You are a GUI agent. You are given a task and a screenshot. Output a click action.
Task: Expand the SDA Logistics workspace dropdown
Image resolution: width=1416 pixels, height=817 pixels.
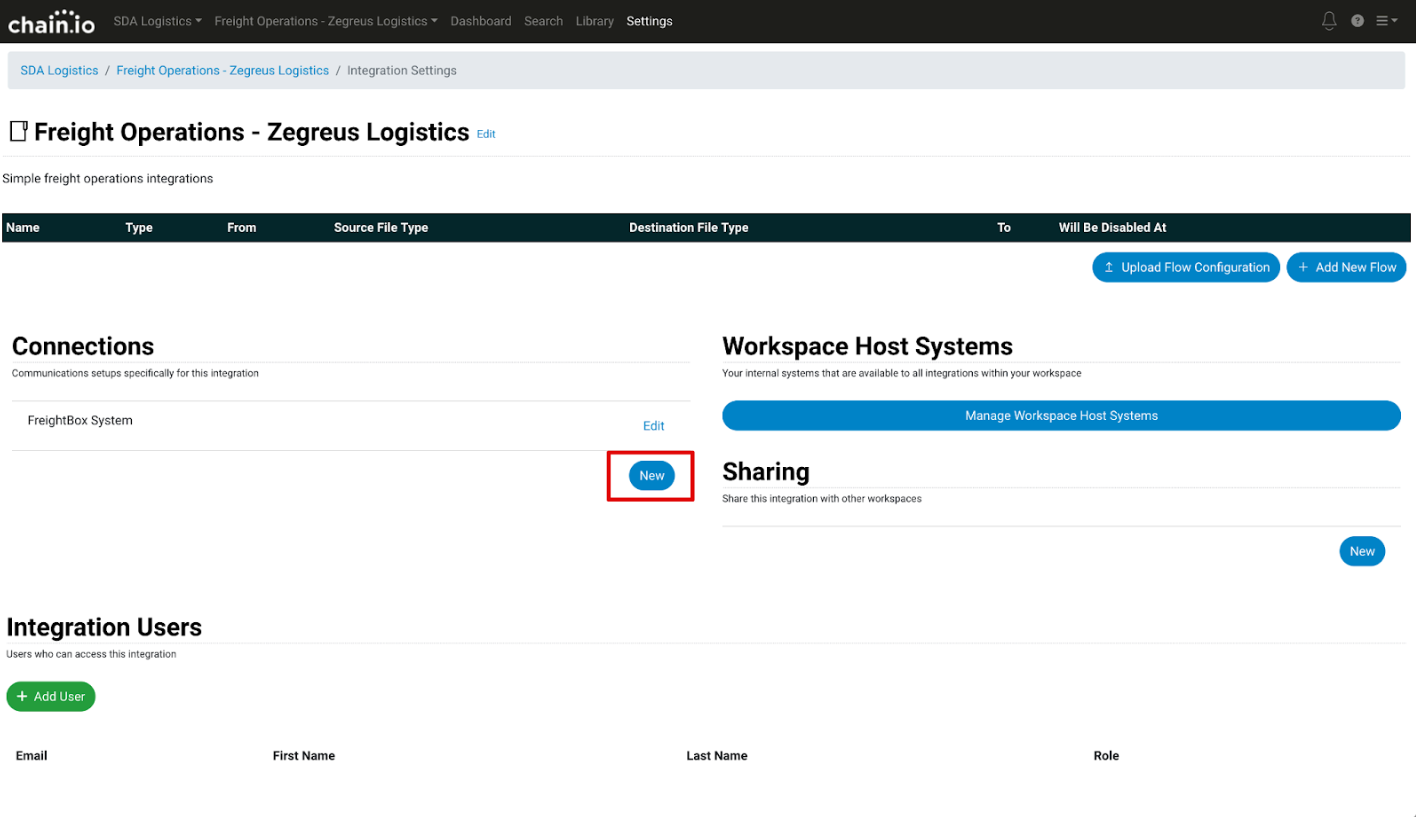[x=157, y=21]
